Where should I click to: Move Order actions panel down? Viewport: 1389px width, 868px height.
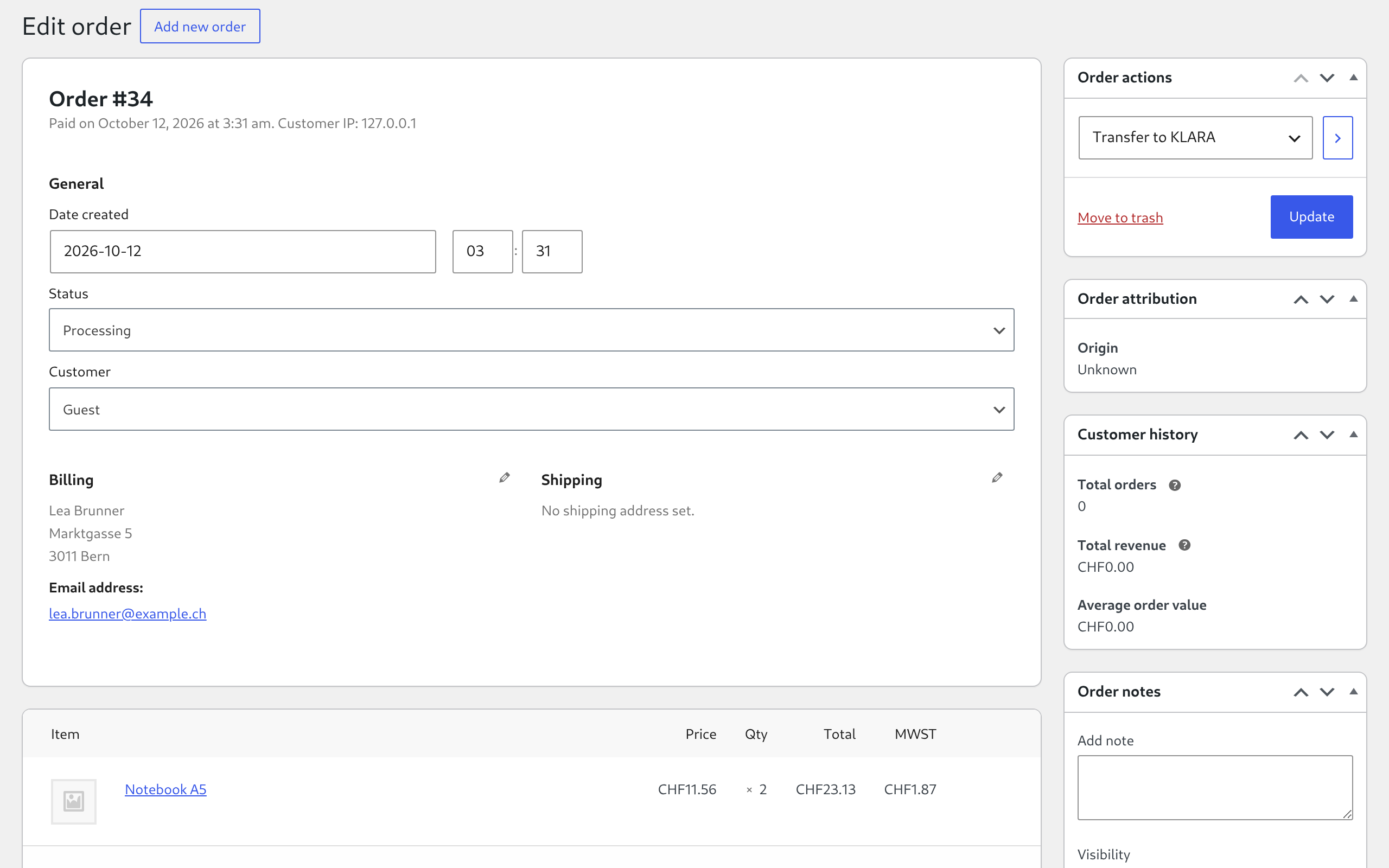pos(1327,78)
